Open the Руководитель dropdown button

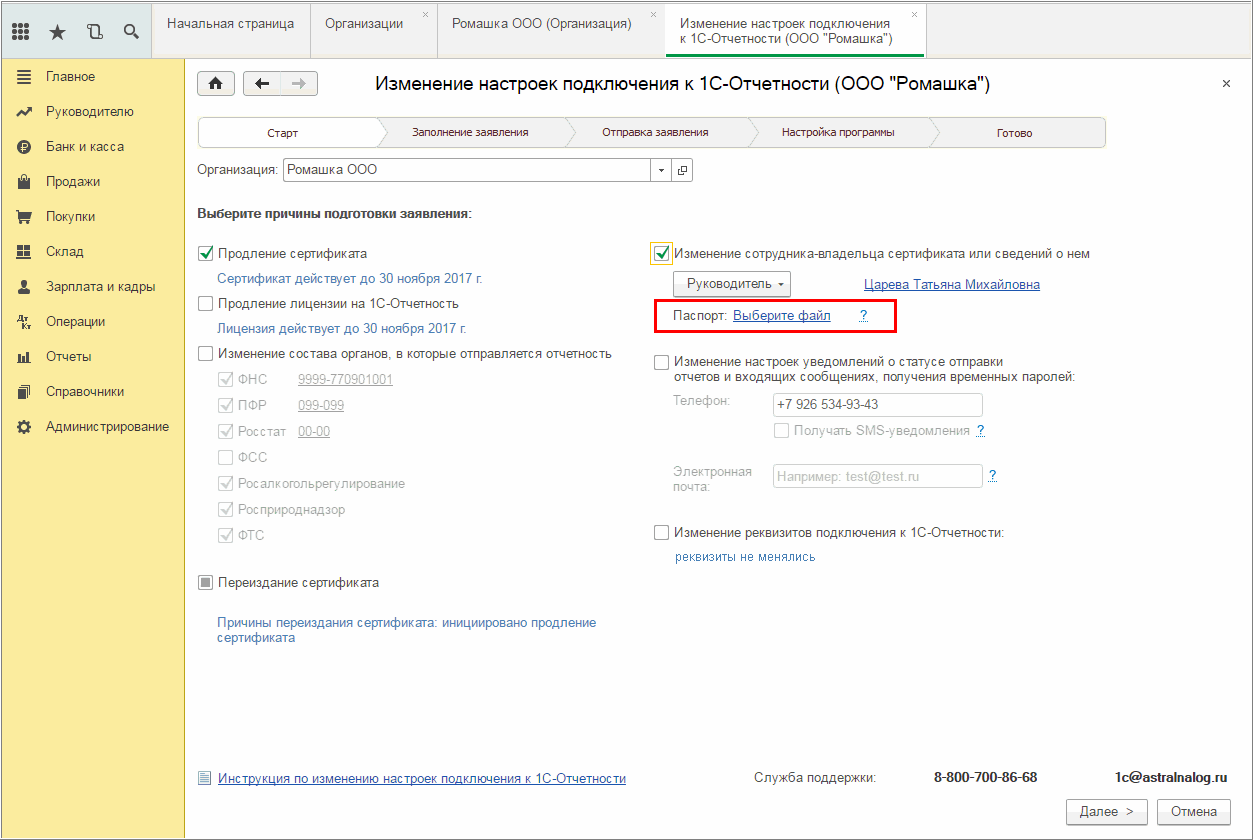[x=732, y=285]
